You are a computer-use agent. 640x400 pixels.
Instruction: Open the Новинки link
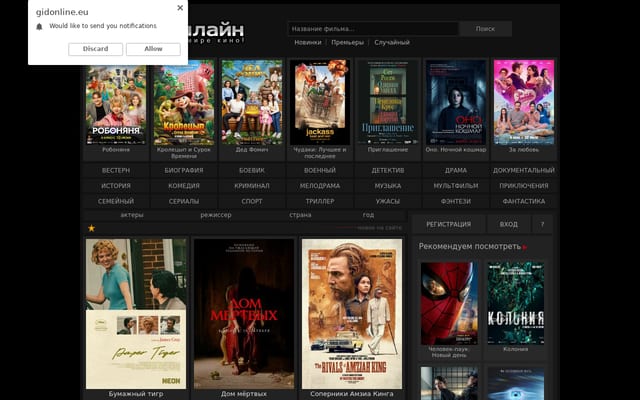tap(308, 42)
